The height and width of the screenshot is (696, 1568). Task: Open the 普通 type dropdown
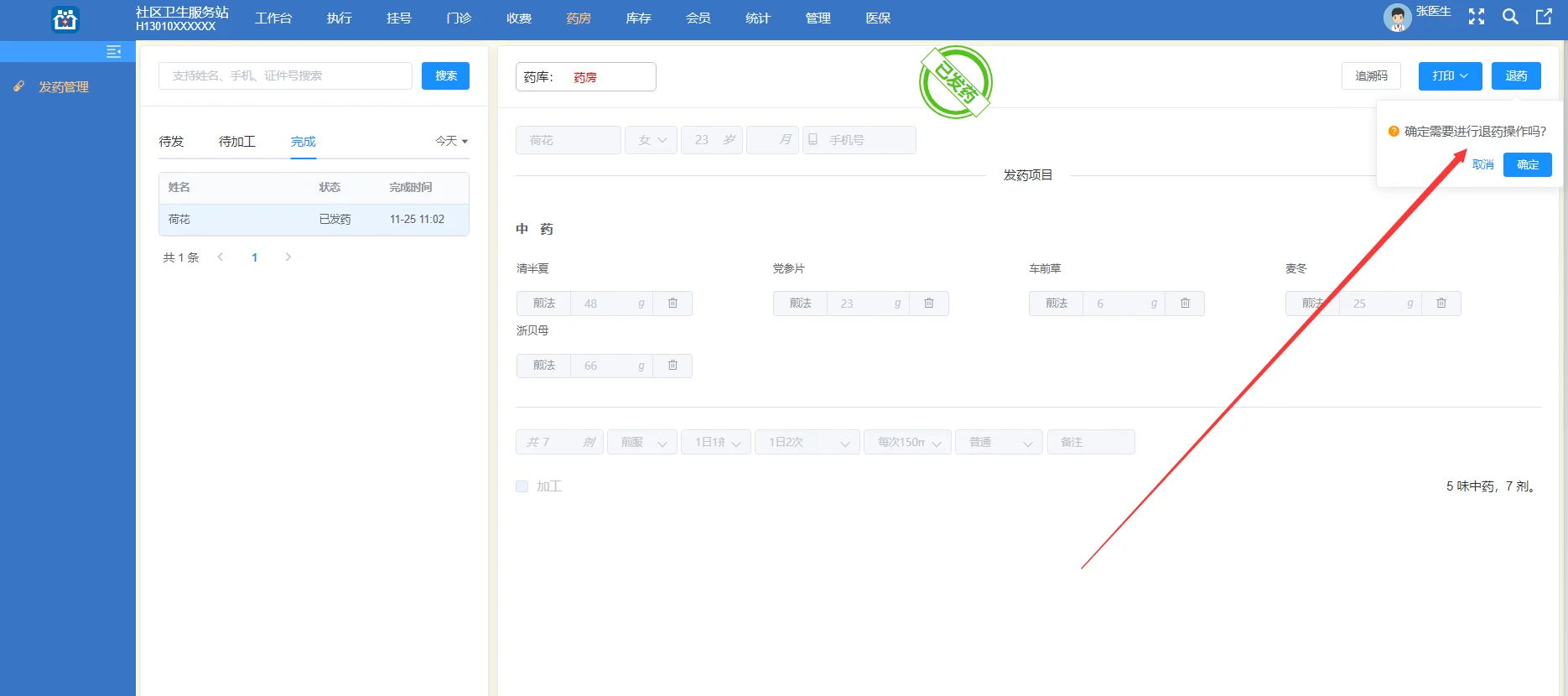click(x=999, y=442)
